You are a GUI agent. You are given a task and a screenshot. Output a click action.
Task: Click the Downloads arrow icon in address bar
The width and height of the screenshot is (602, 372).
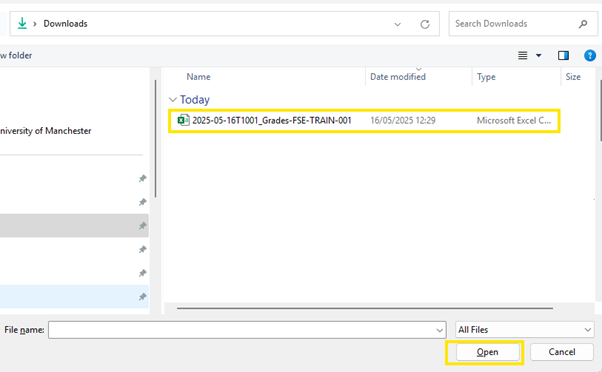22,23
